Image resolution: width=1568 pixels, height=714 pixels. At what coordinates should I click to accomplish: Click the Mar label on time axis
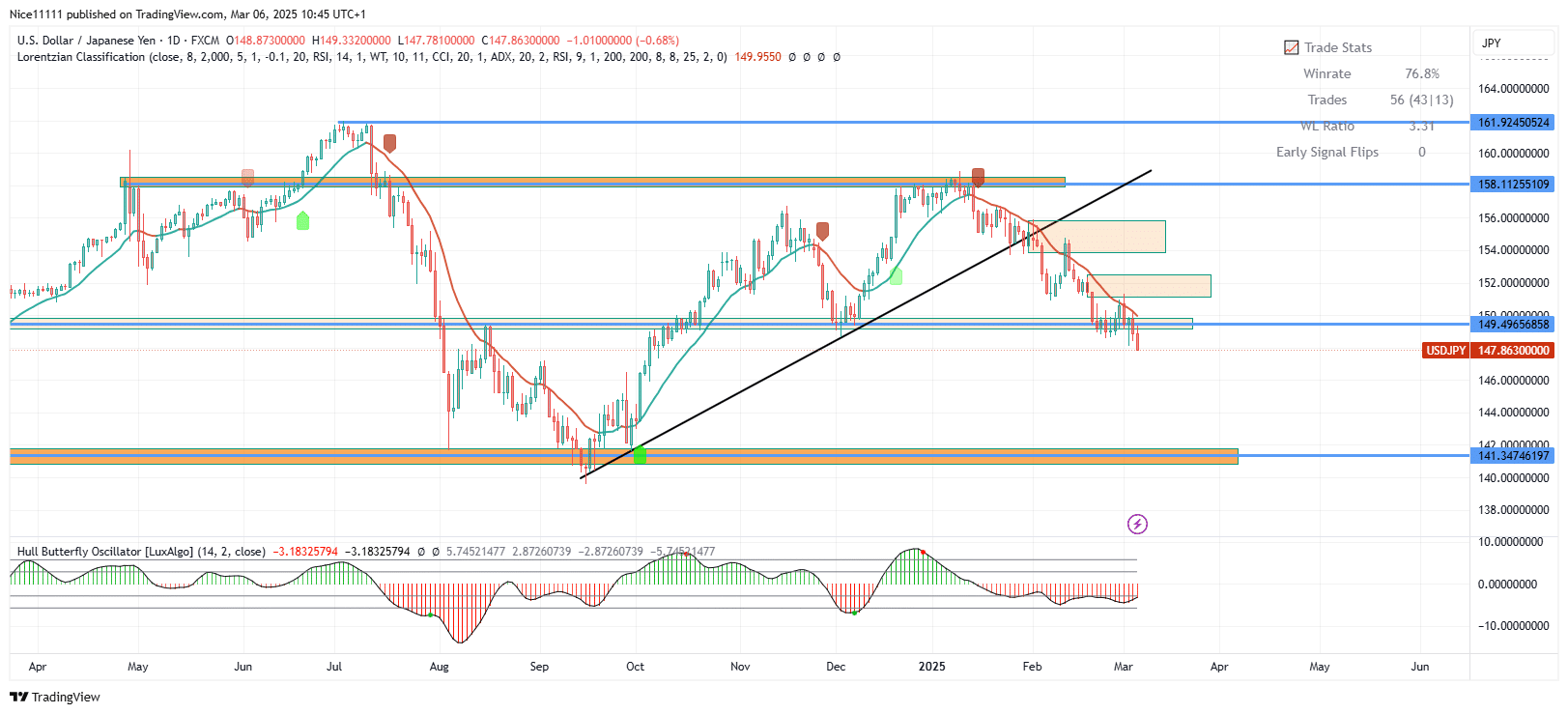tap(1123, 667)
